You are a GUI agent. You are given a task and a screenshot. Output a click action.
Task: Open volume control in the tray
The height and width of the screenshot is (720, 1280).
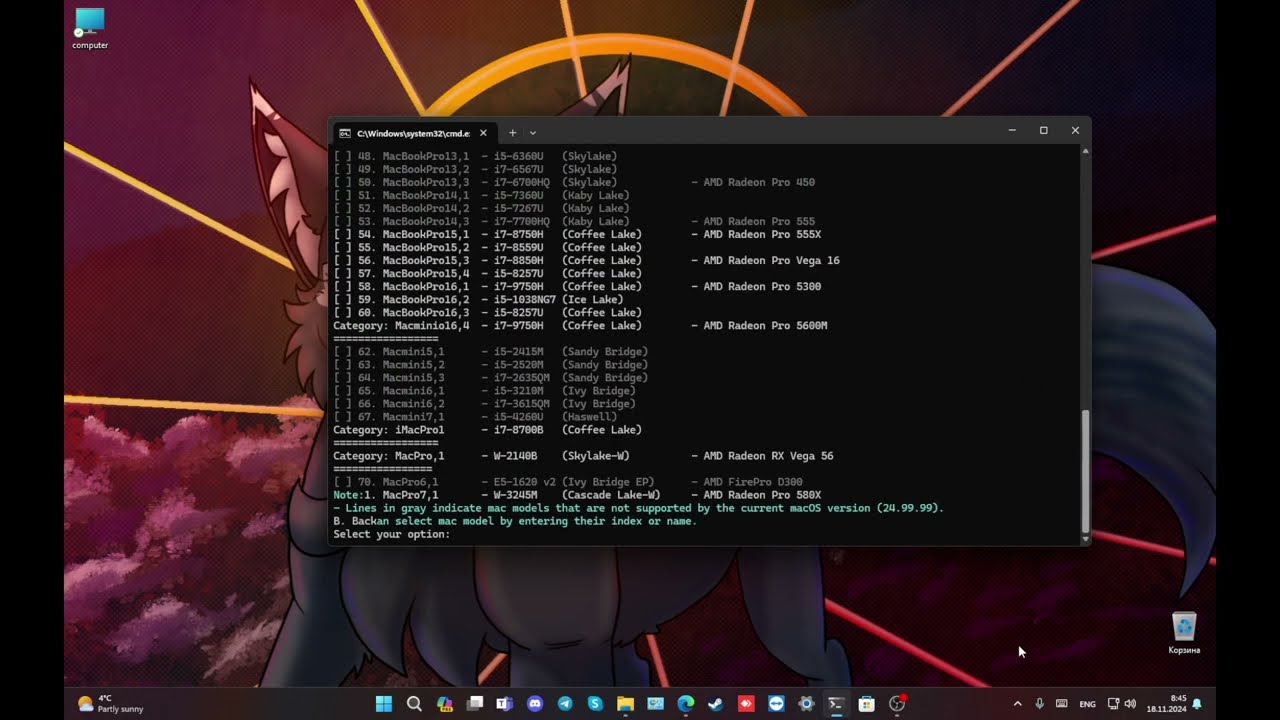(1131, 704)
